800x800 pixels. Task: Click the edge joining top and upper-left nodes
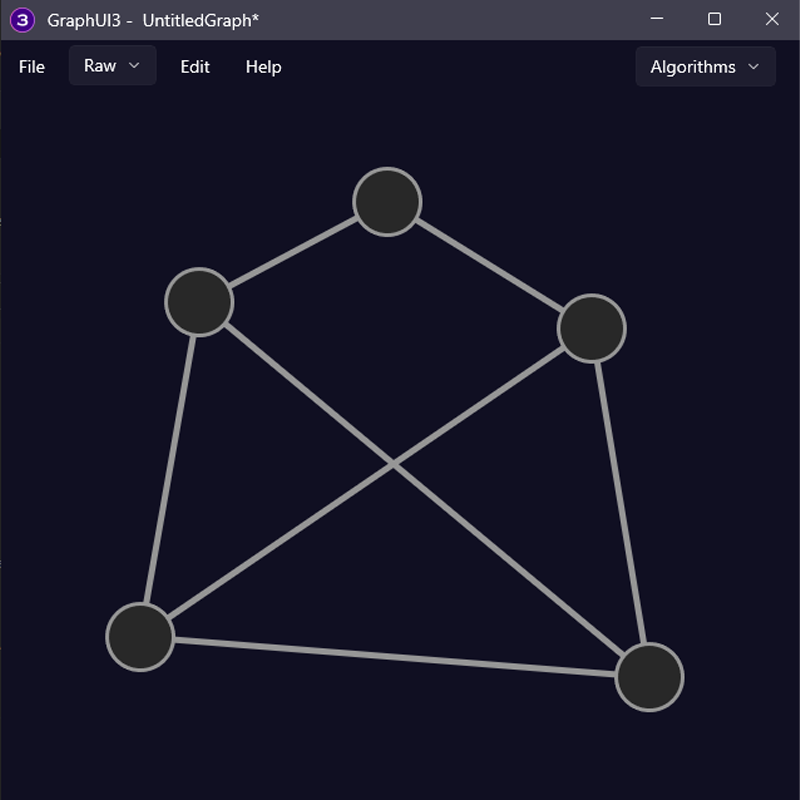click(293, 252)
